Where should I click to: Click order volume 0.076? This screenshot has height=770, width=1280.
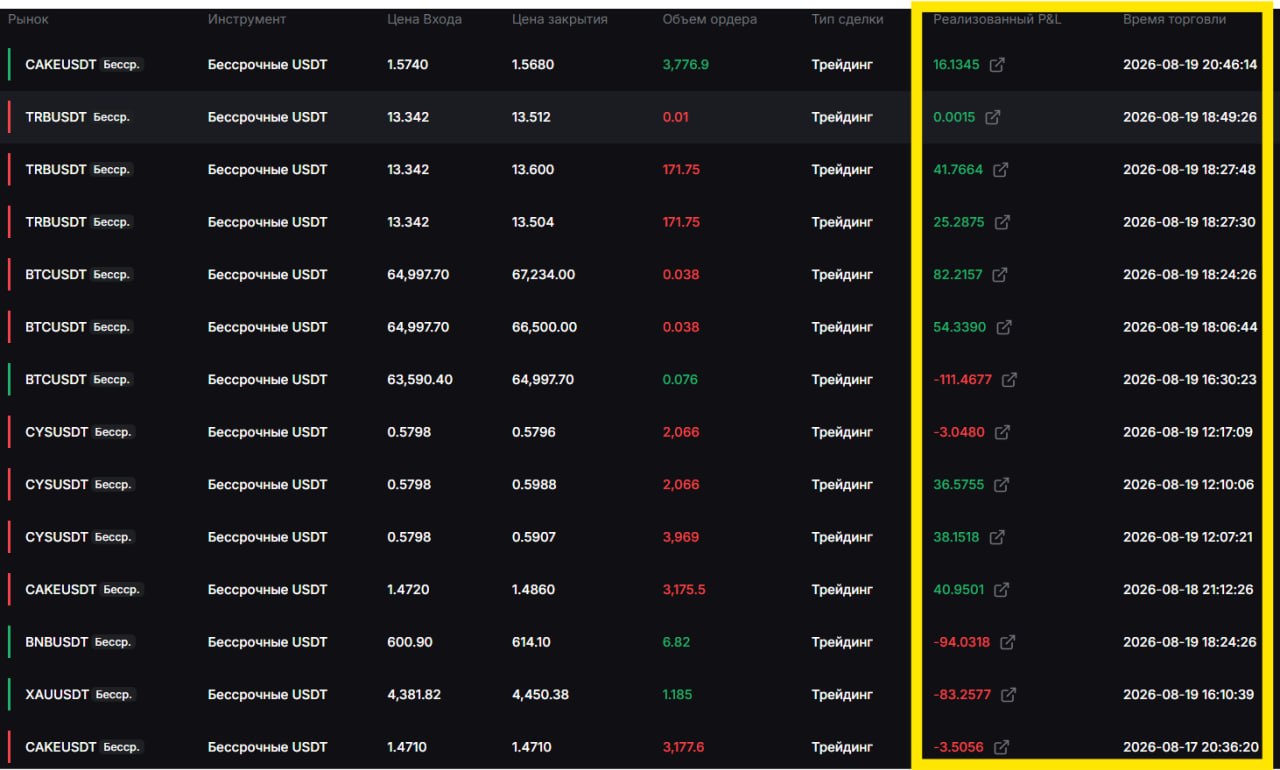(681, 380)
